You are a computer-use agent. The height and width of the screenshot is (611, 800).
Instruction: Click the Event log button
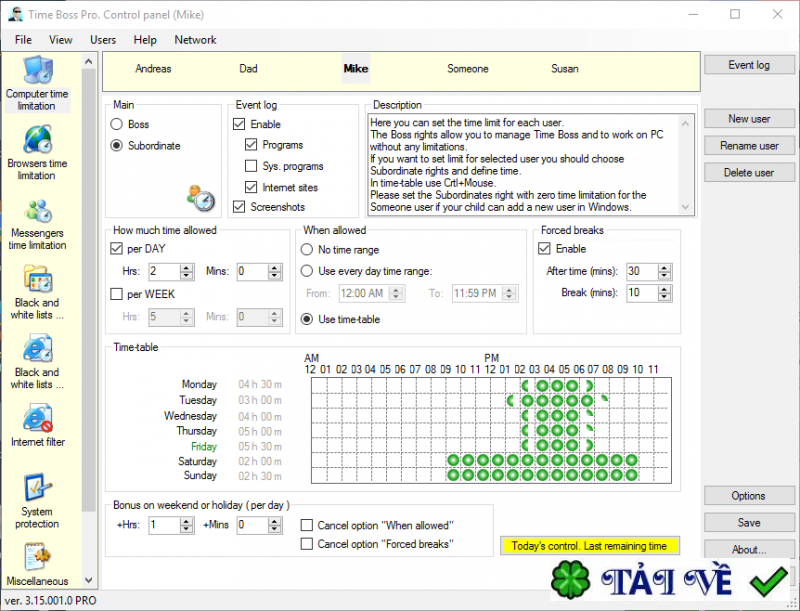[x=749, y=65]
